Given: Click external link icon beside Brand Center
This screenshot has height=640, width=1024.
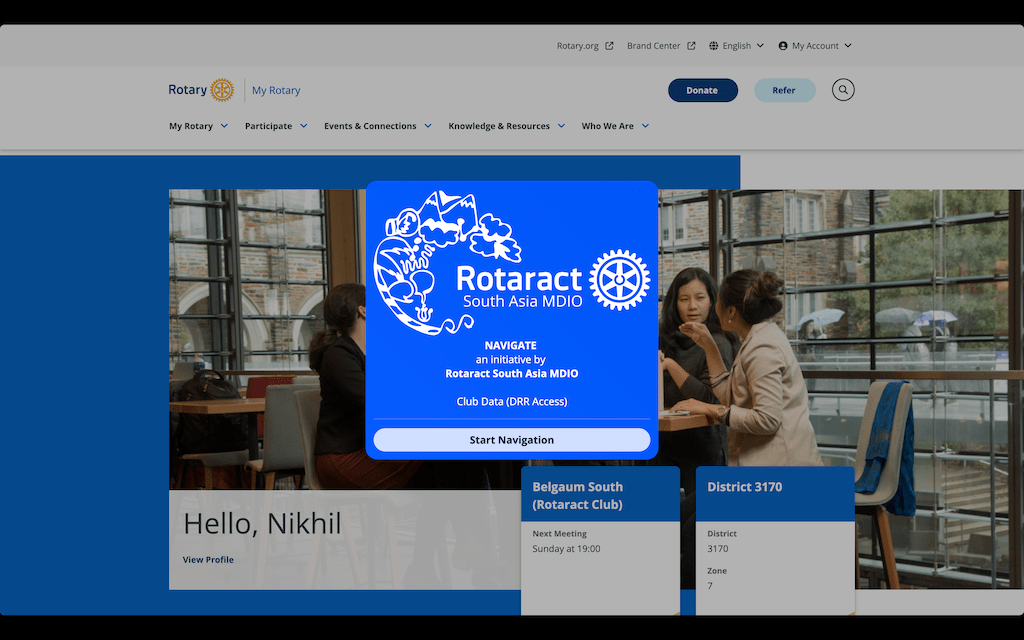Looking at the screenshot, I should pyautogui.click(x=691, y=46).
